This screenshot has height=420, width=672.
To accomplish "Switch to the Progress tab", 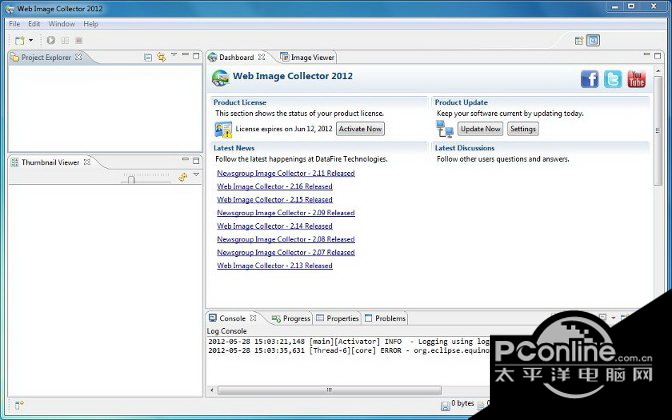I will (x=291, y=318).
